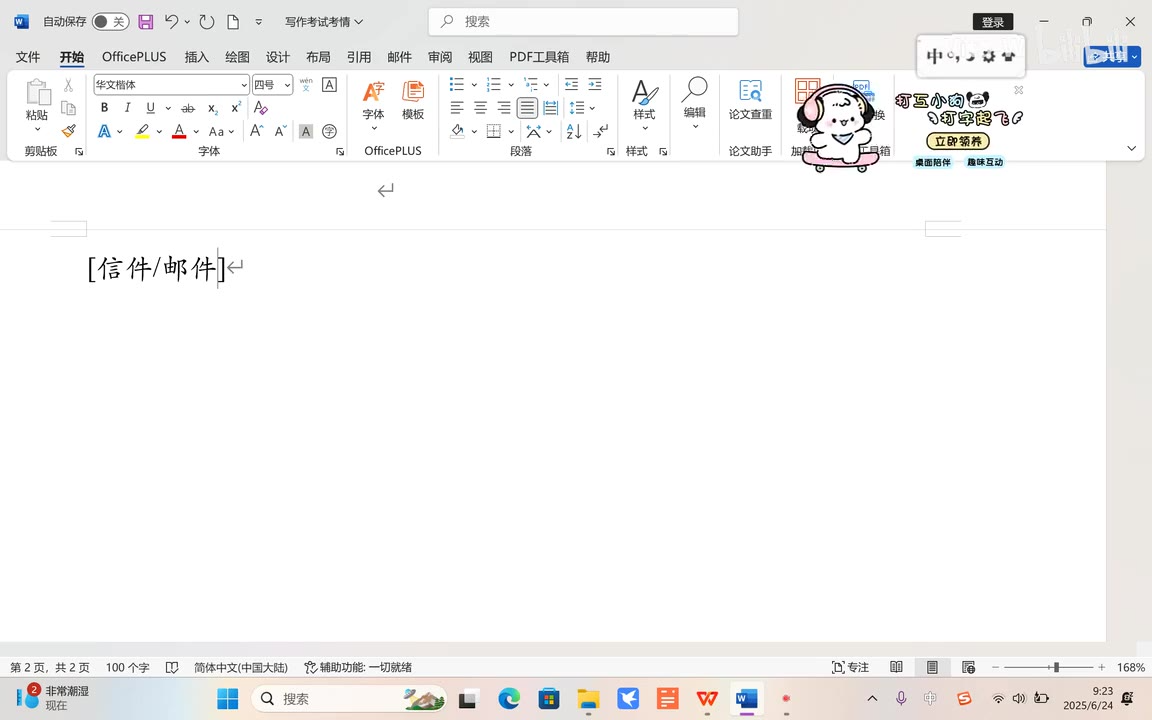Screen dimensions: 1152x720
Task: Toggle bold formatting in Font group
Action: pos(104,108)
